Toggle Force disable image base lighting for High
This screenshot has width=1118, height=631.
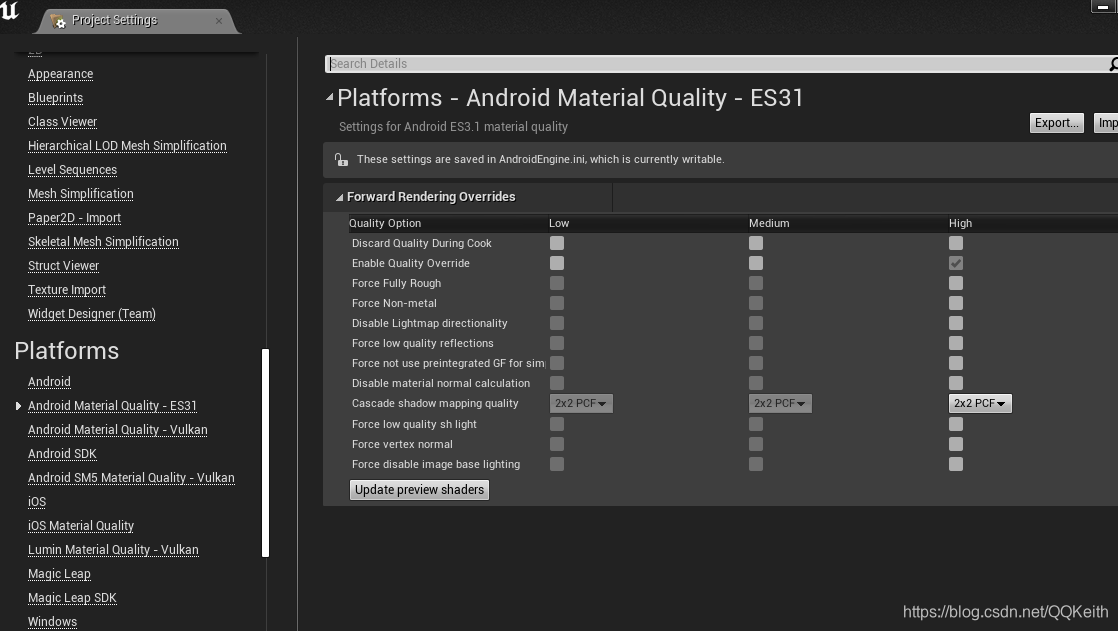pyautogui.click(x=955, y=464)
